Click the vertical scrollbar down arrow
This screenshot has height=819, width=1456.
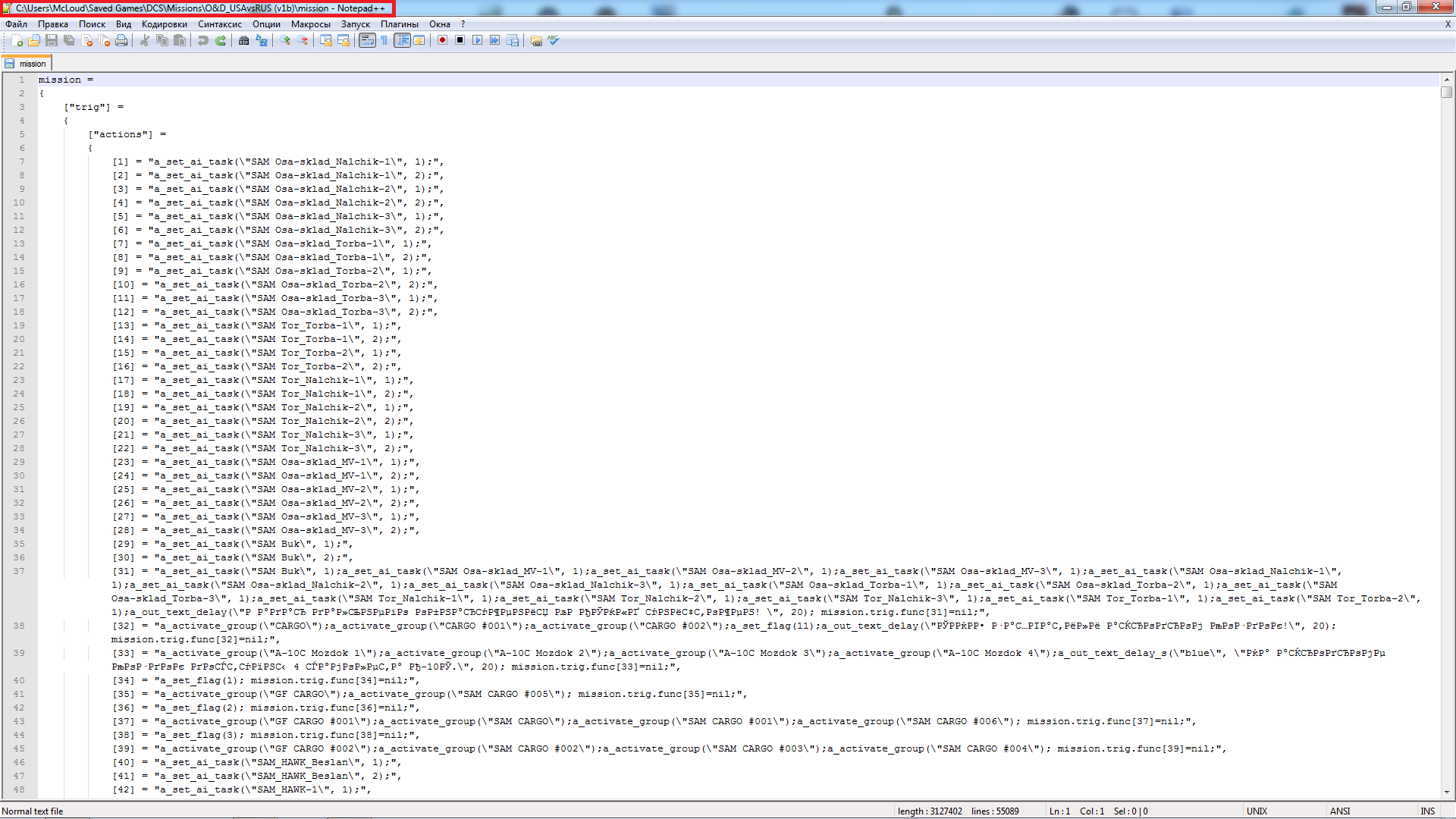point(1447,792)
